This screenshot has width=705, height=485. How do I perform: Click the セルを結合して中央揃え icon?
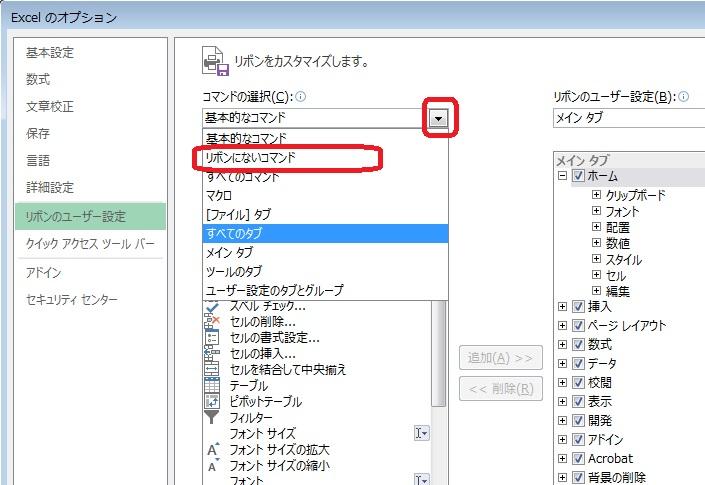[x=212, y=369]
